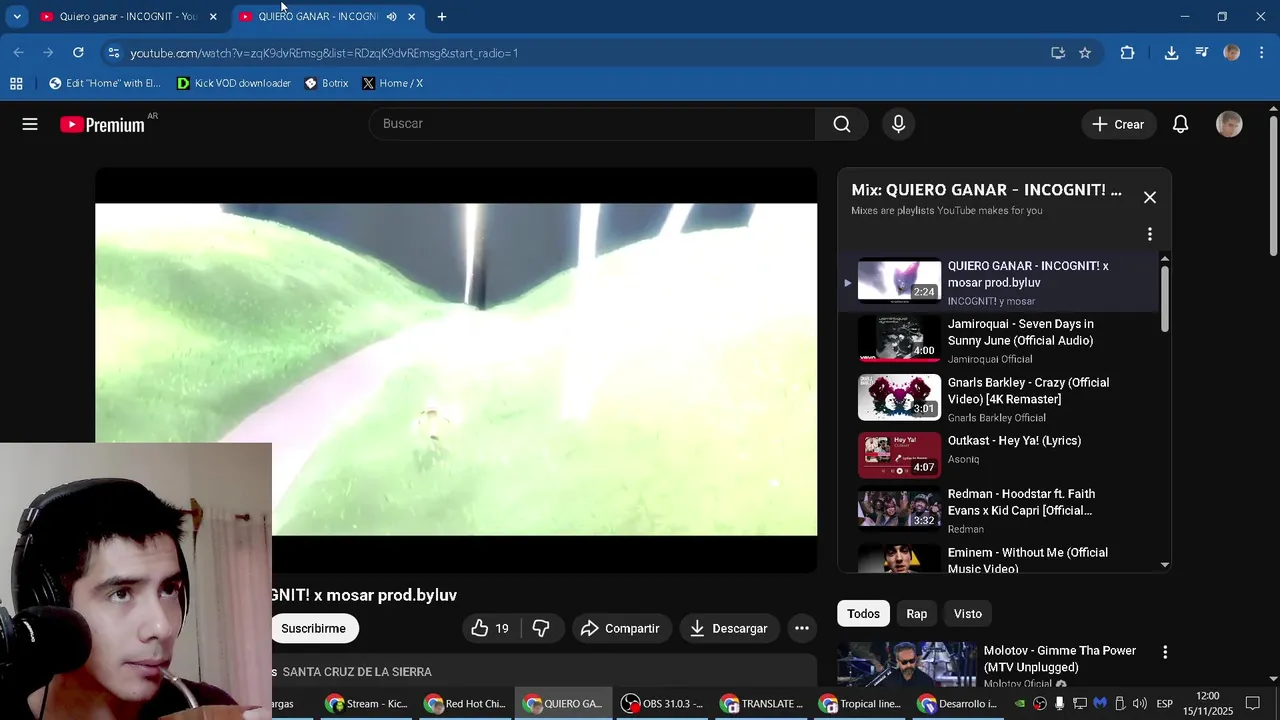Share the video via Compartir

(621, 628)
